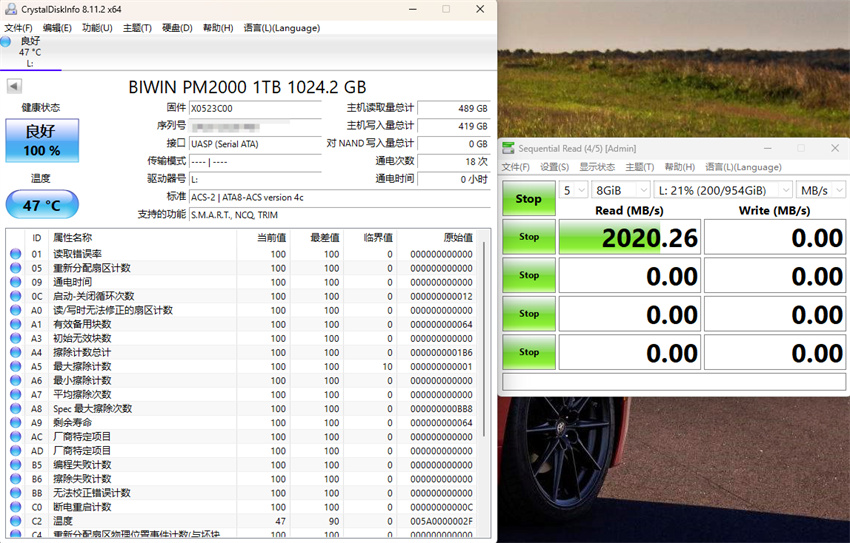Click the status orb for attribute BB

click(x=16, y=493)
